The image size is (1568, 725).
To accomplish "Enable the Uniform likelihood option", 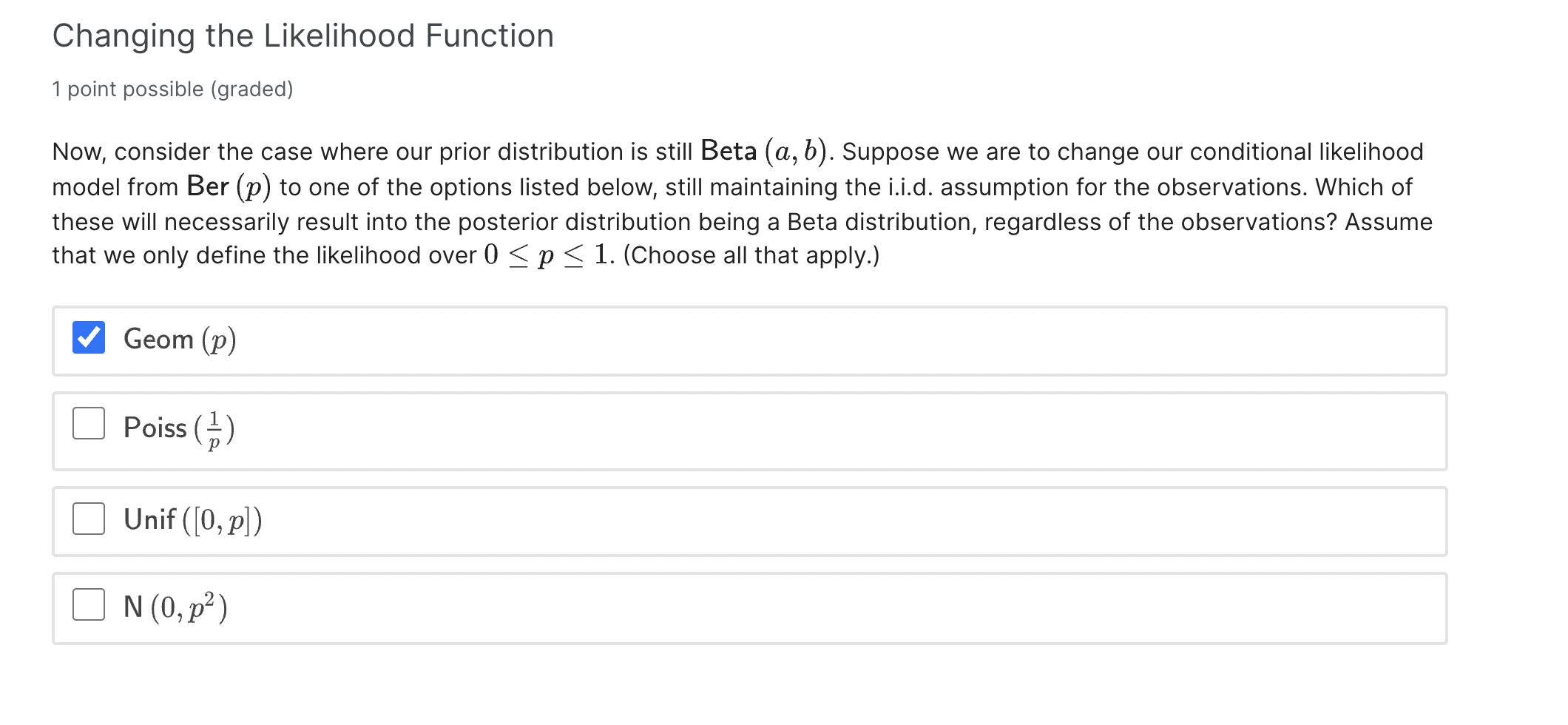I will tap(88, 518).
